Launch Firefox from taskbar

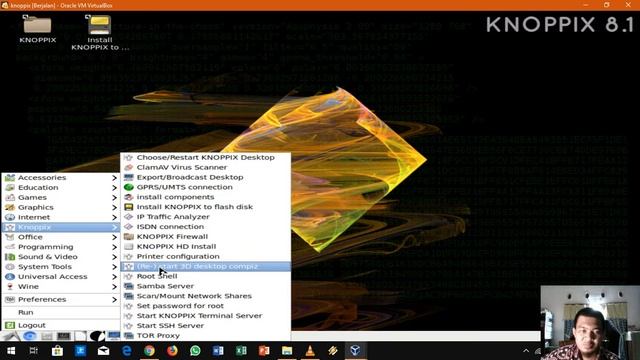point(172,351)
